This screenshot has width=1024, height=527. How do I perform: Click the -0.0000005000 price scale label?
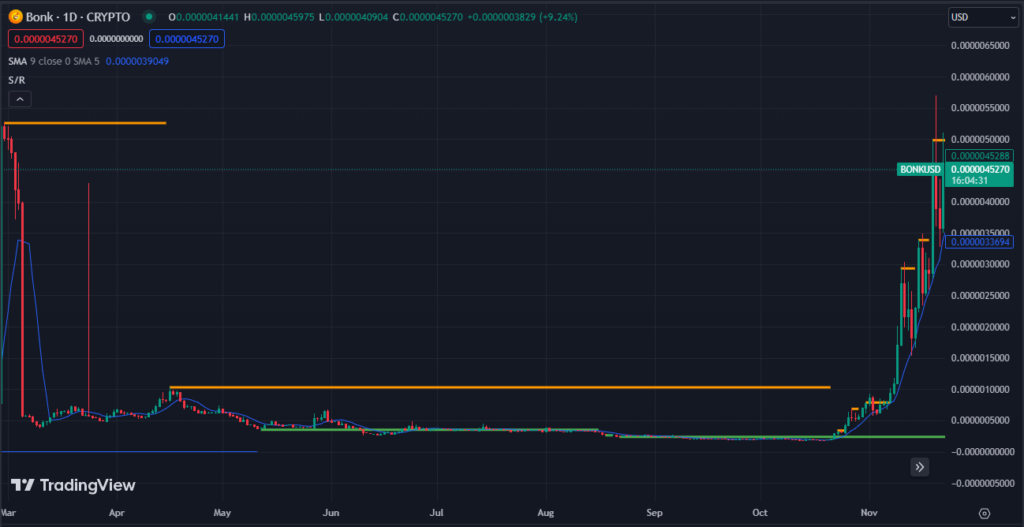982,483
